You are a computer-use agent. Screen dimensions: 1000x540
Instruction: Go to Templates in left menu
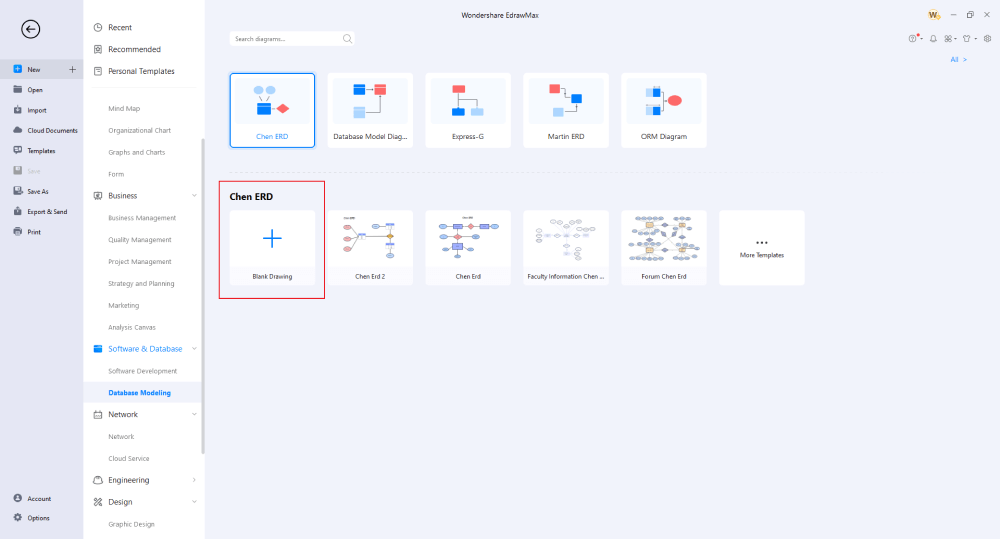click(41, 151)
